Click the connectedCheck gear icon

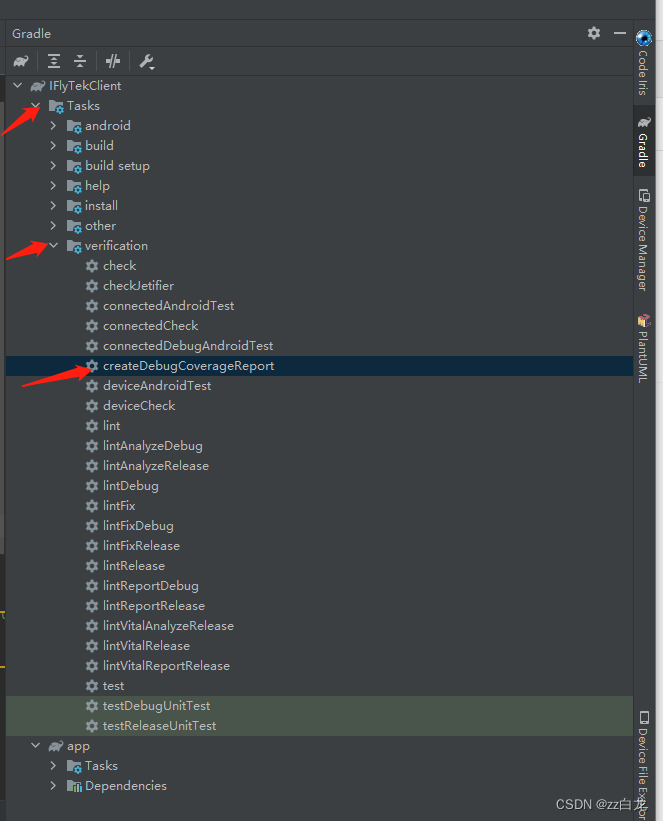[92, 326]
